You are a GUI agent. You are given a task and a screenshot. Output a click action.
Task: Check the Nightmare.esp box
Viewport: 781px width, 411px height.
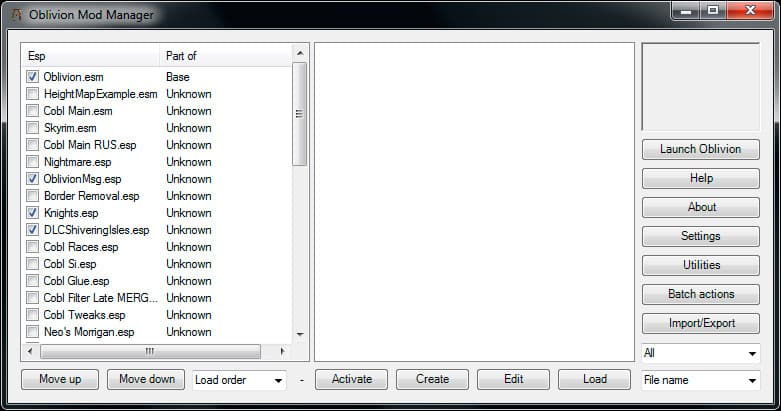tap(32, 162)
